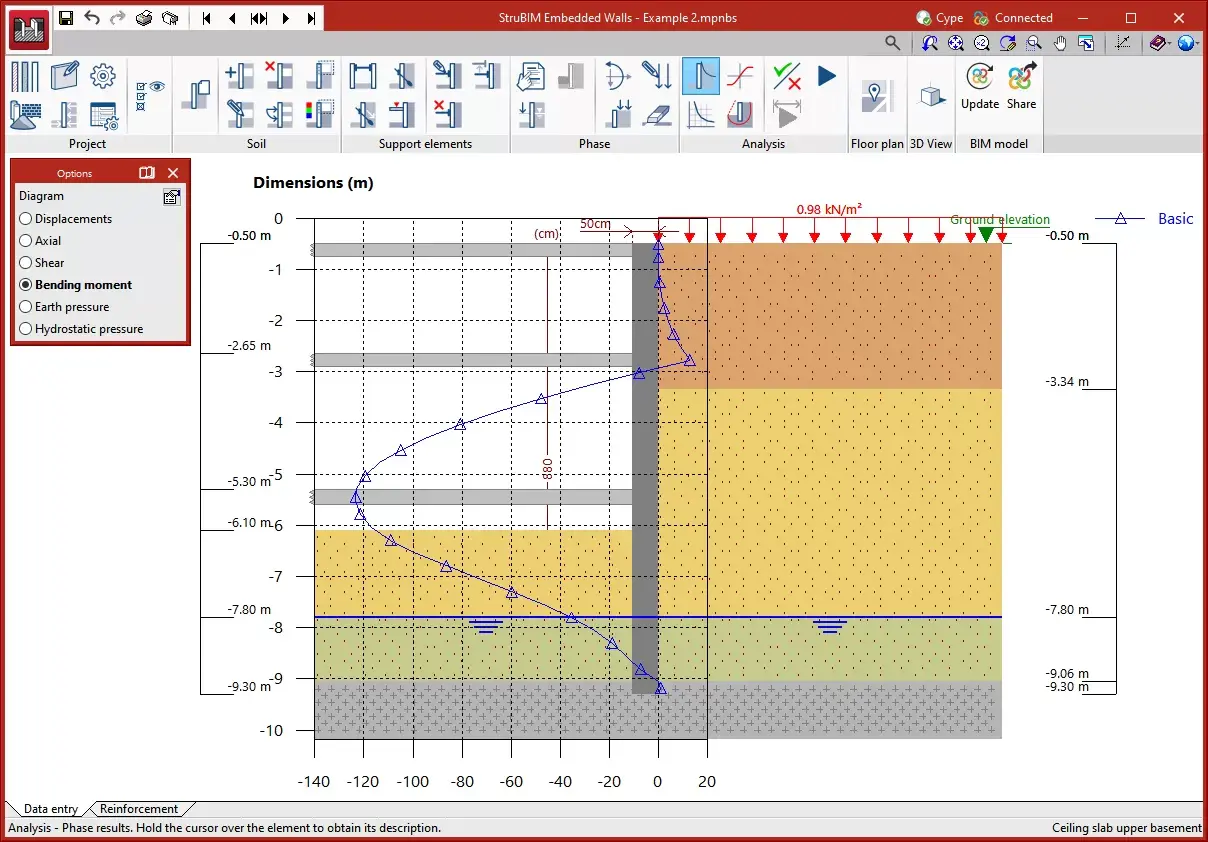Toggle the view checklist with eye icon

click(150, 96)
